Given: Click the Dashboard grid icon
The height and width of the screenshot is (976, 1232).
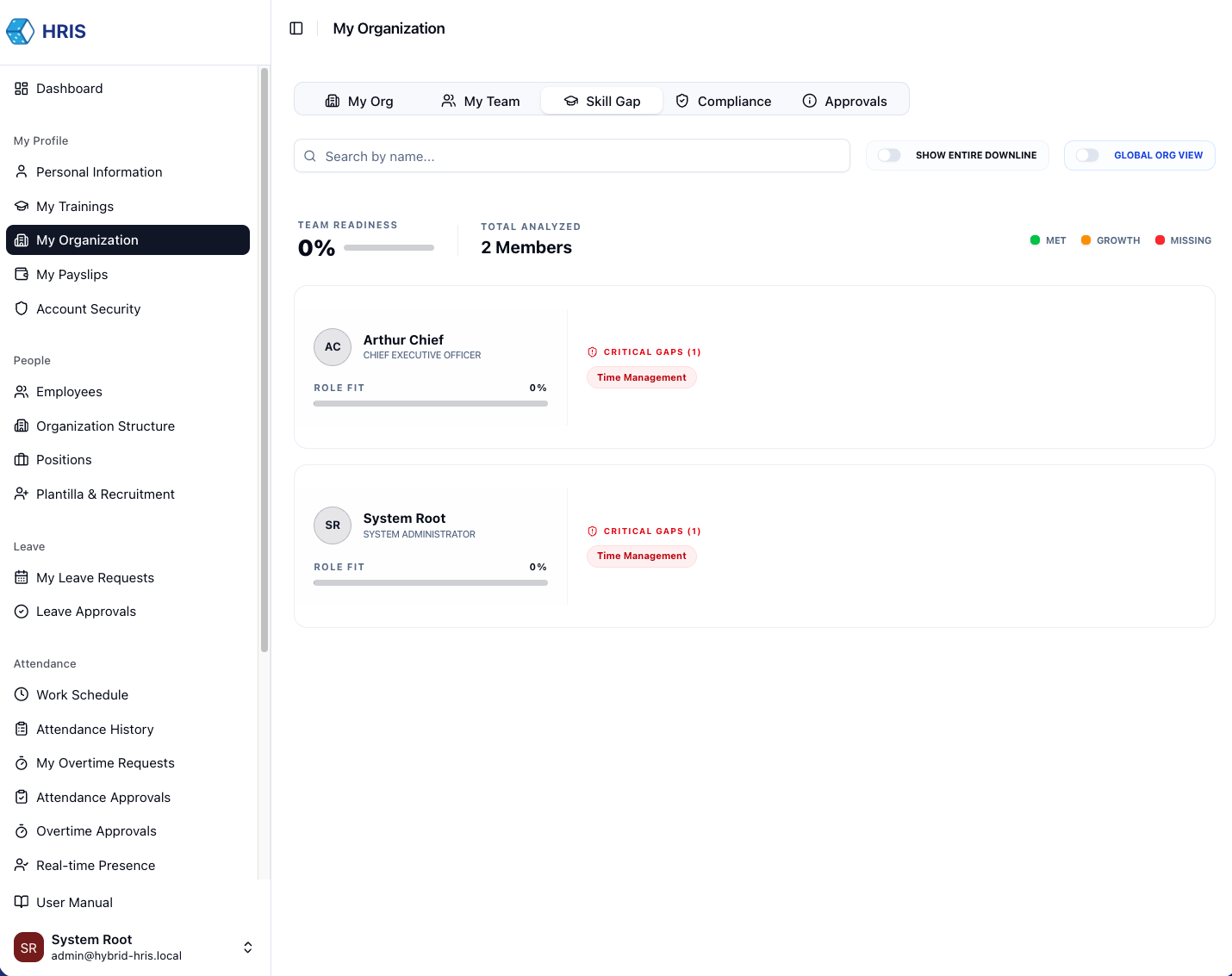Looking at the screenshot, I should pos(22,89).
